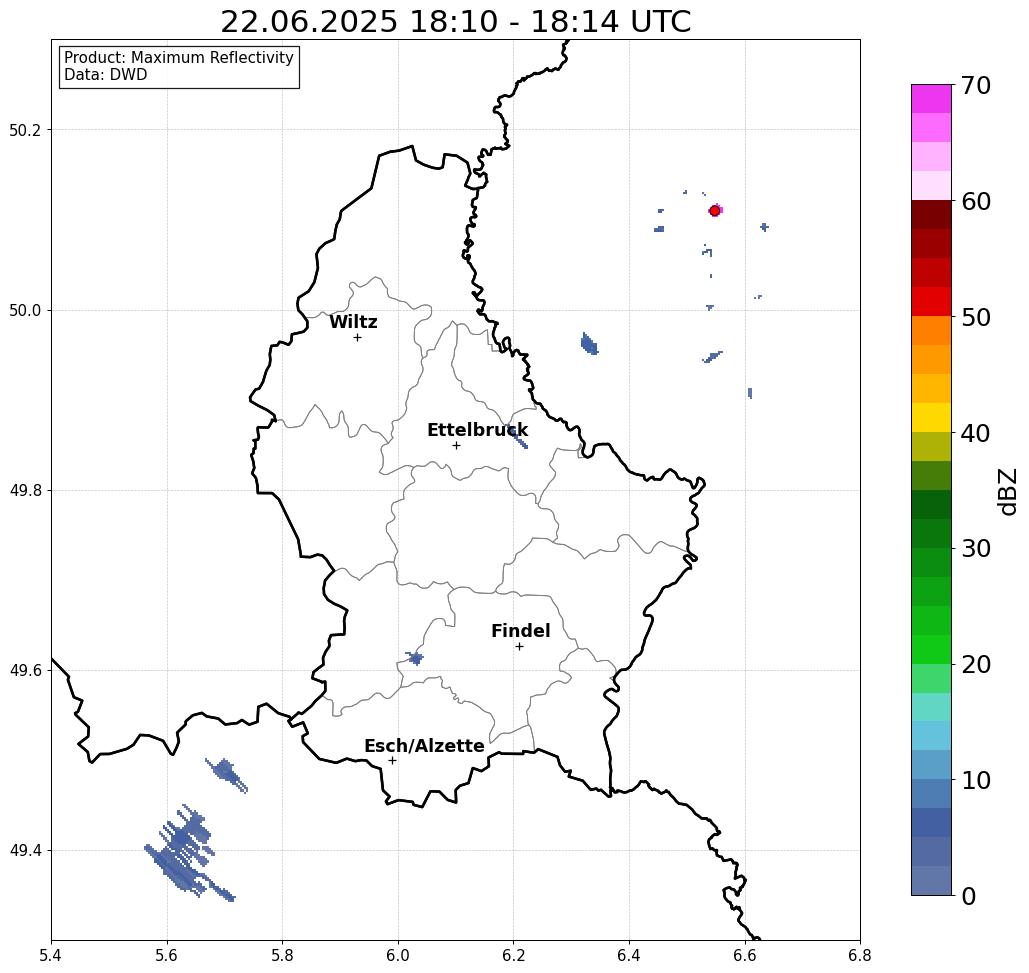Click the plus marker below Ettelbruck
The height and width of the screenshot is (973, 1029).
coord(457,445)
